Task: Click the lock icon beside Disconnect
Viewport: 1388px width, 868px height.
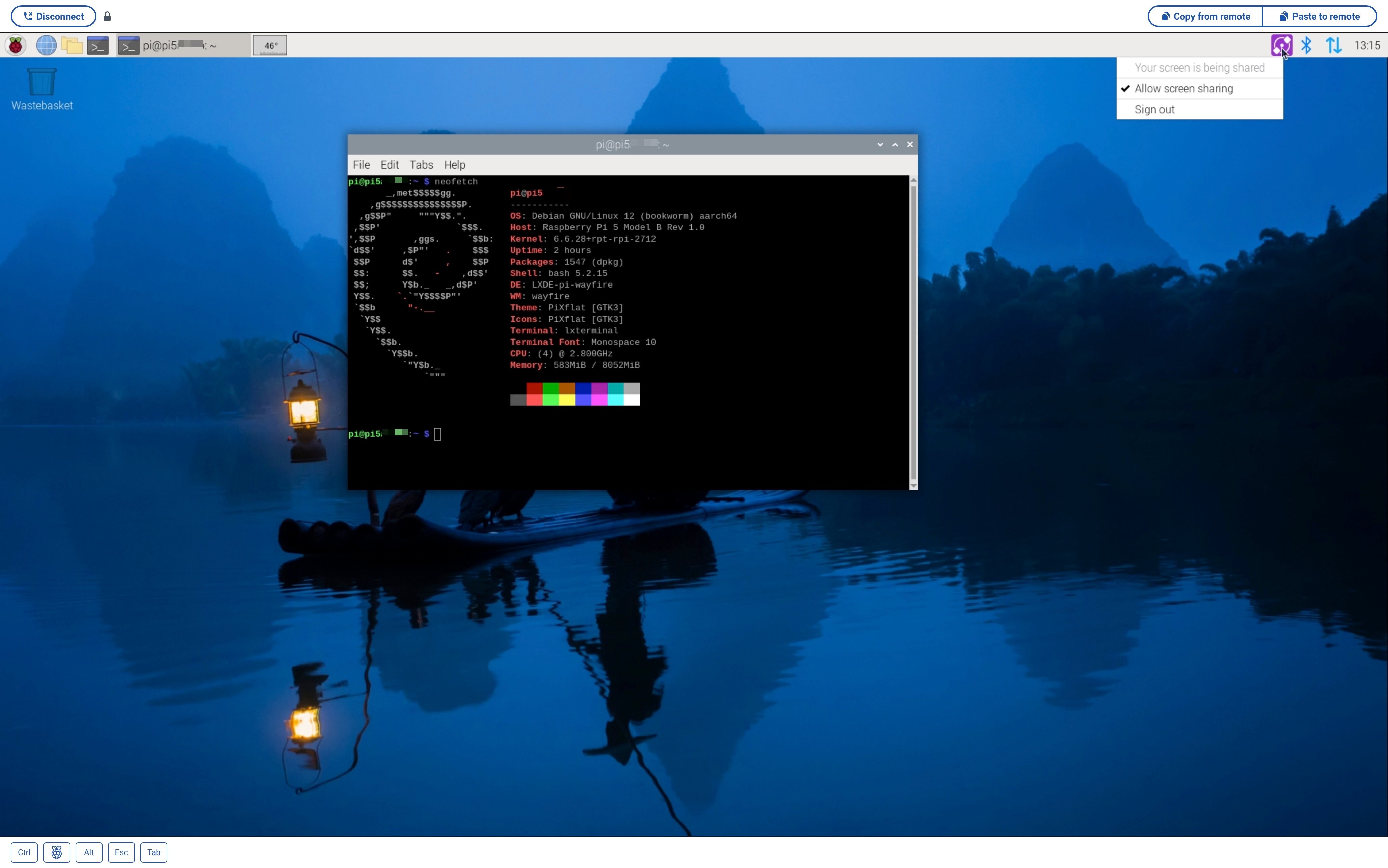Action: click(107, 16)
